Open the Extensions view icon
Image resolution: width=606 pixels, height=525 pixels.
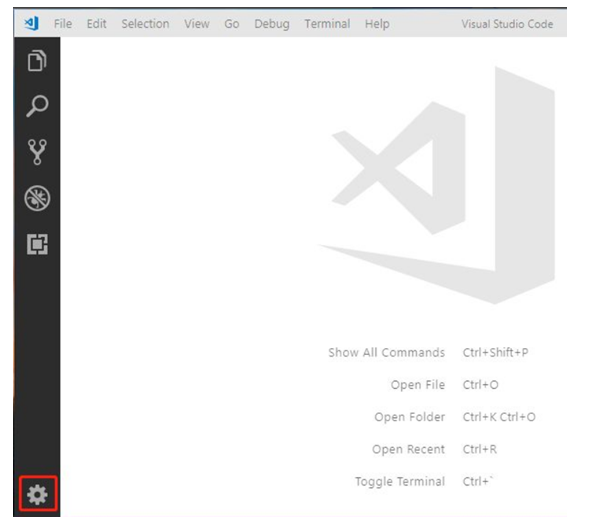37,244
